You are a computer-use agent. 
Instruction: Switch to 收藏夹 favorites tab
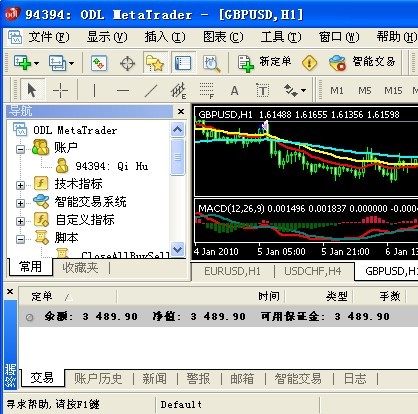click(80, 268)
